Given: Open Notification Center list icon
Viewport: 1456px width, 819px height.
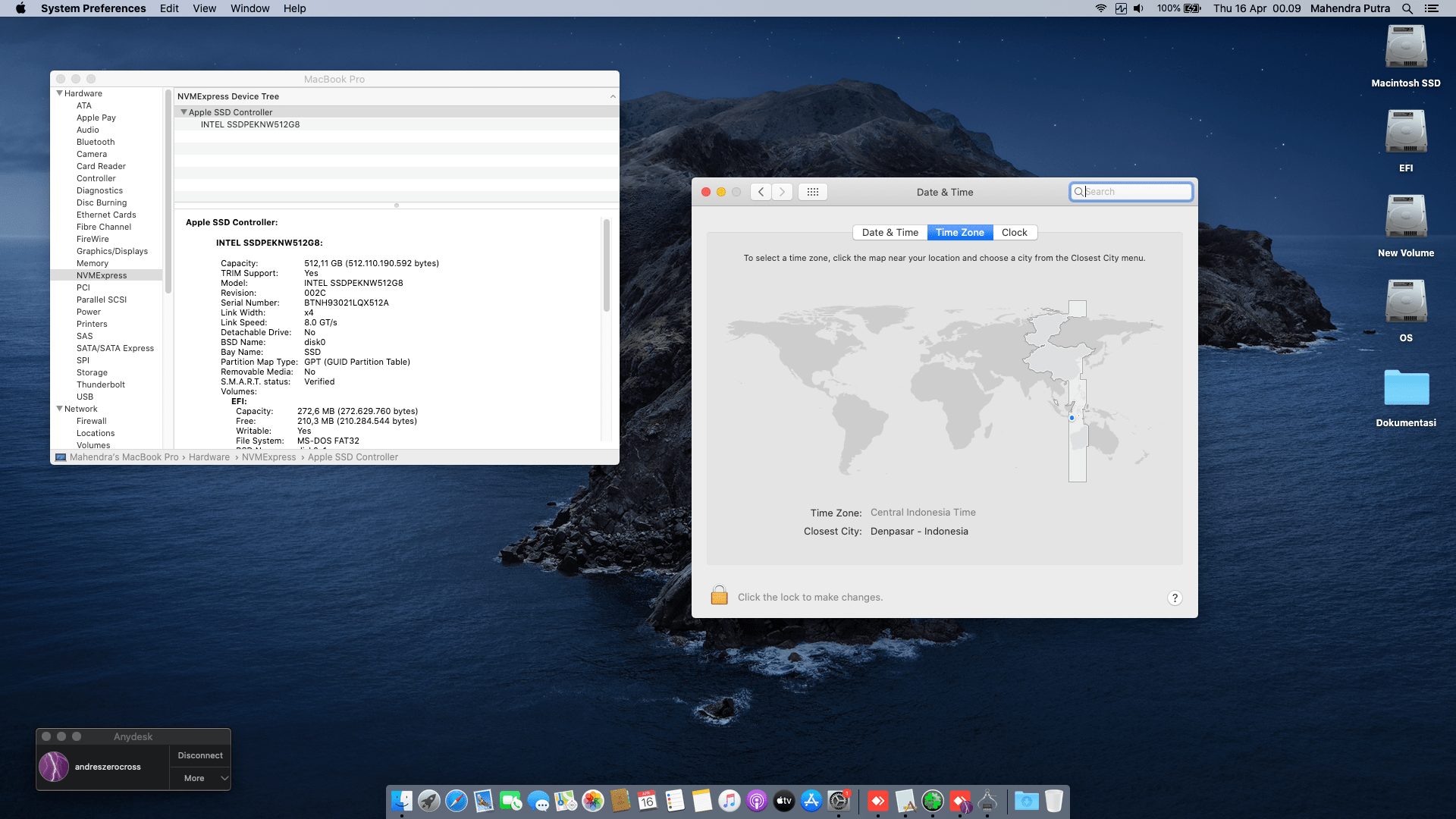Looking at the screenshot, I should tap(1431, 8).
